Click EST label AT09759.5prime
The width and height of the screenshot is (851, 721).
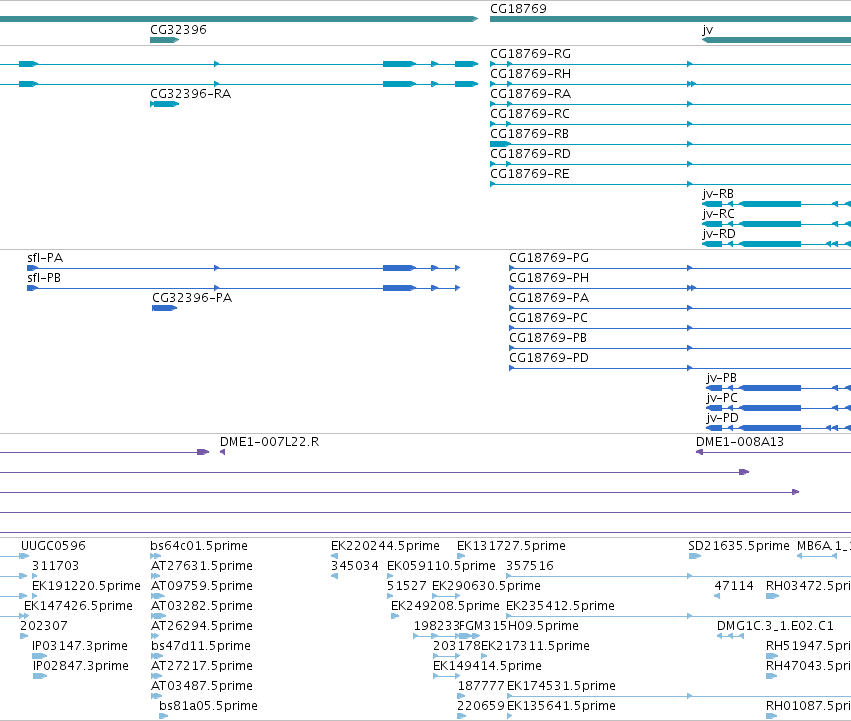(202, 586)
